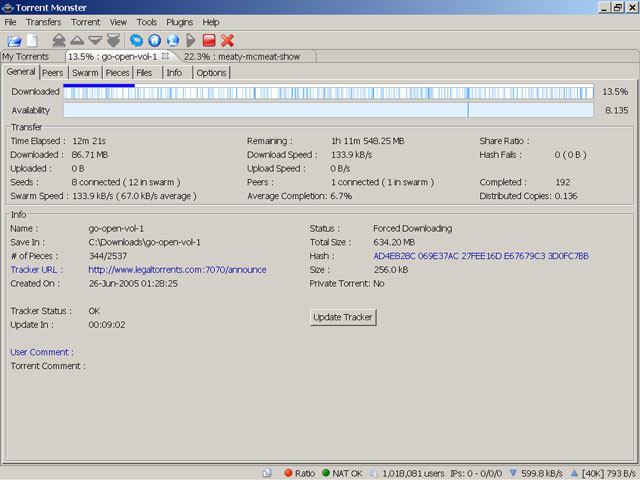Click the blue gear toolbar icon
The height and width of the screenshot is (480, 640).
tap(136, 40)
